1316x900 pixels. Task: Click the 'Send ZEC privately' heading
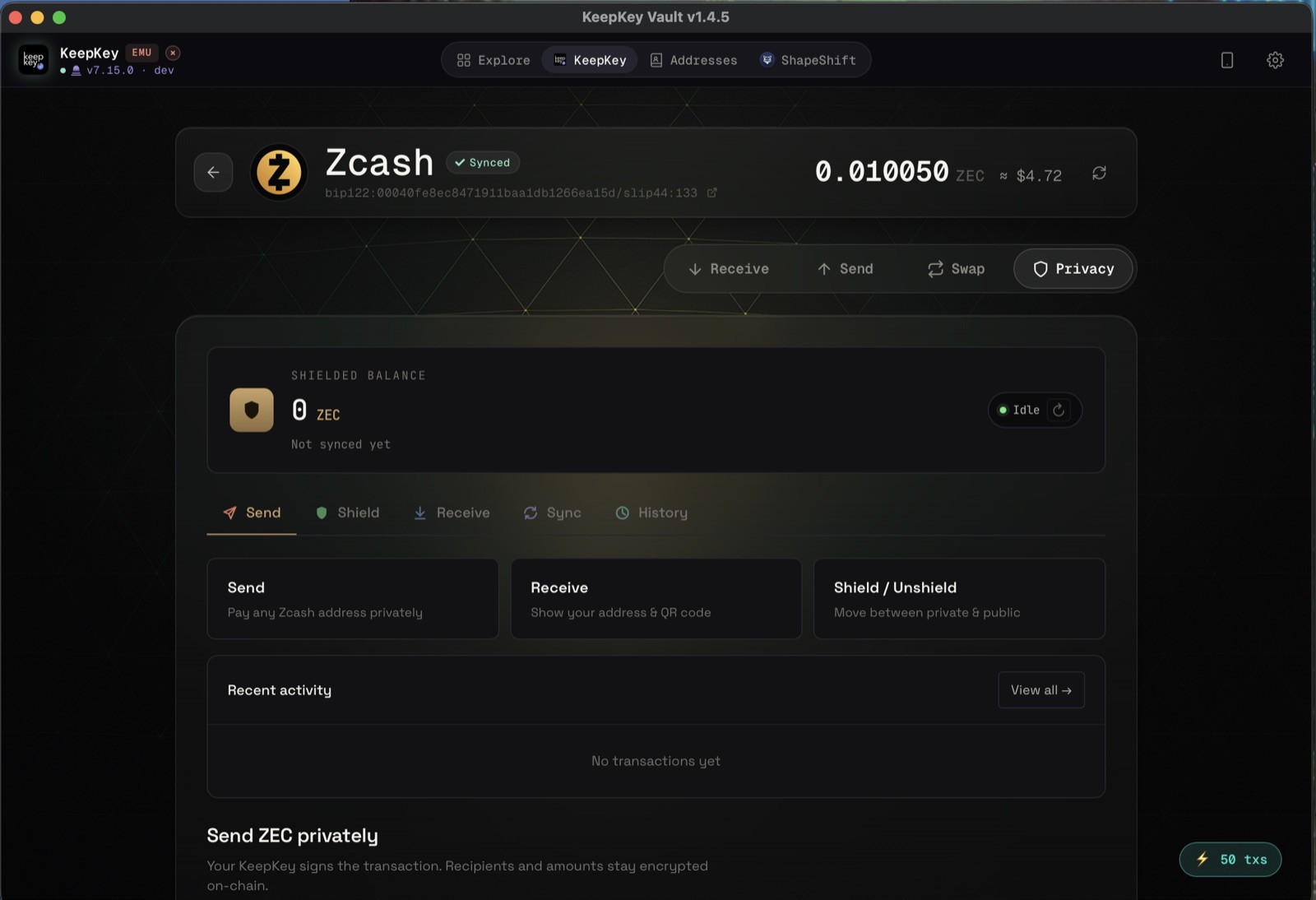point(293,835)
